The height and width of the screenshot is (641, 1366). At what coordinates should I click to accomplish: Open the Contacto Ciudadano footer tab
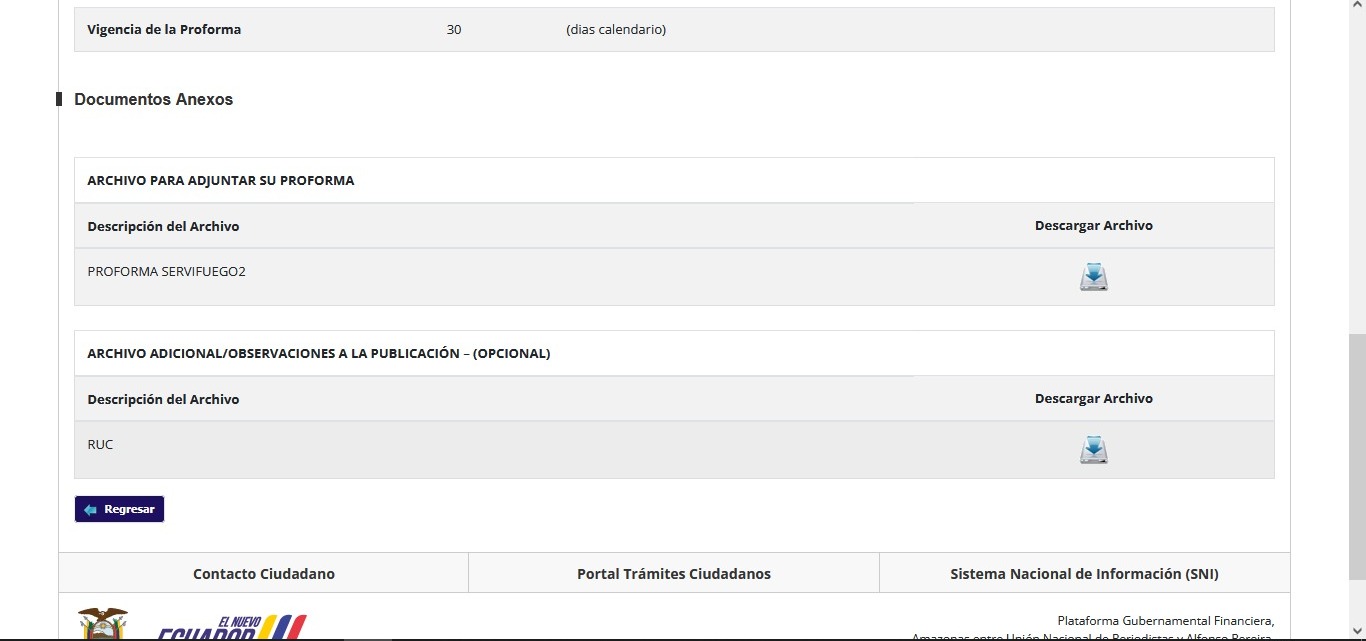(x=263, y=574)
